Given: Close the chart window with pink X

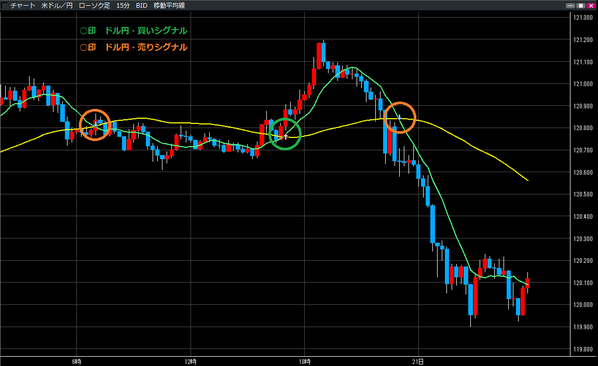Looking at the screenshot, I should tap(591, 6).
